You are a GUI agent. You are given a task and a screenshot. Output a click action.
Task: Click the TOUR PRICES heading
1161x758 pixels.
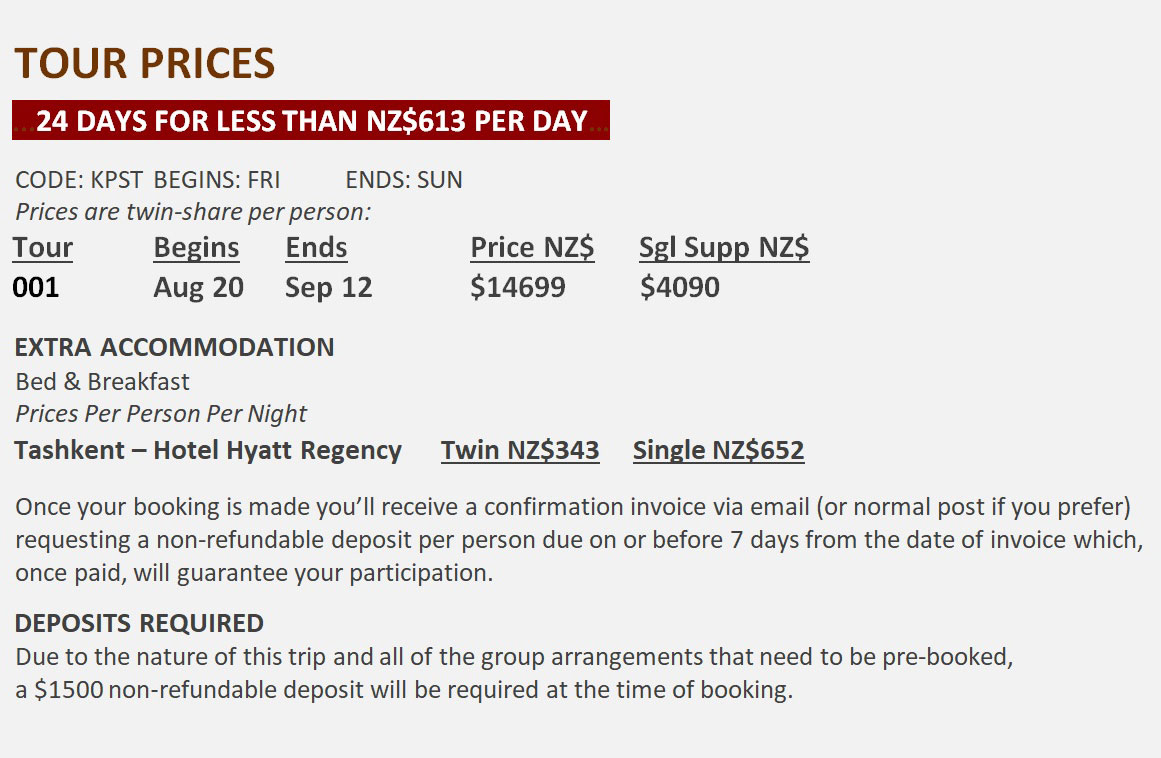click(x=144, y=64)
